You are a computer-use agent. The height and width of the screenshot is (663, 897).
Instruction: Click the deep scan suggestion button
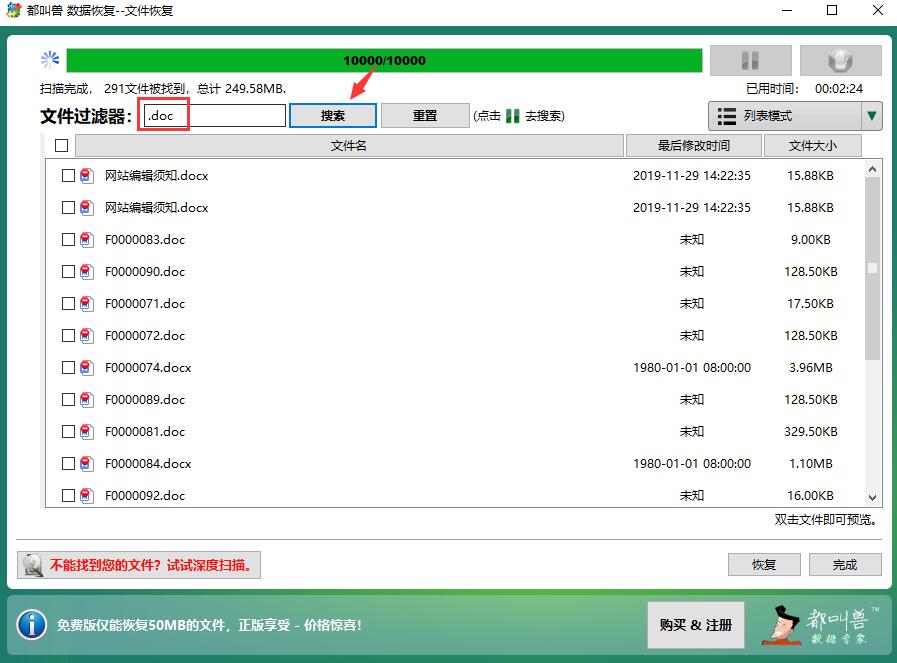pos(139,565)
